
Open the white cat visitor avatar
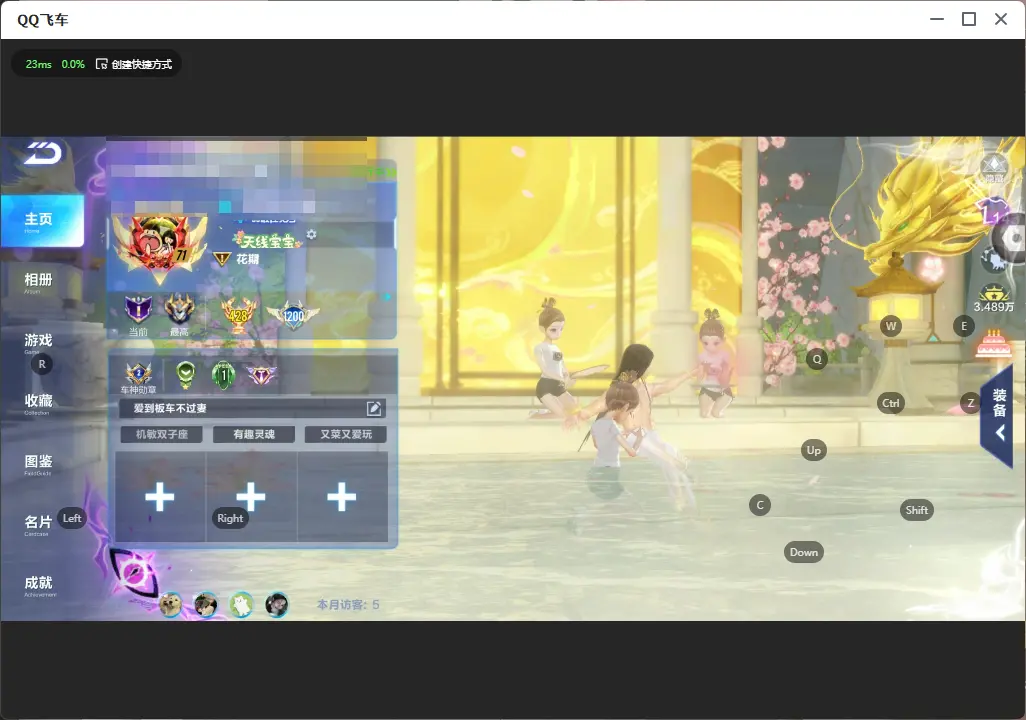pyautogui.click(x=241, y=604)
